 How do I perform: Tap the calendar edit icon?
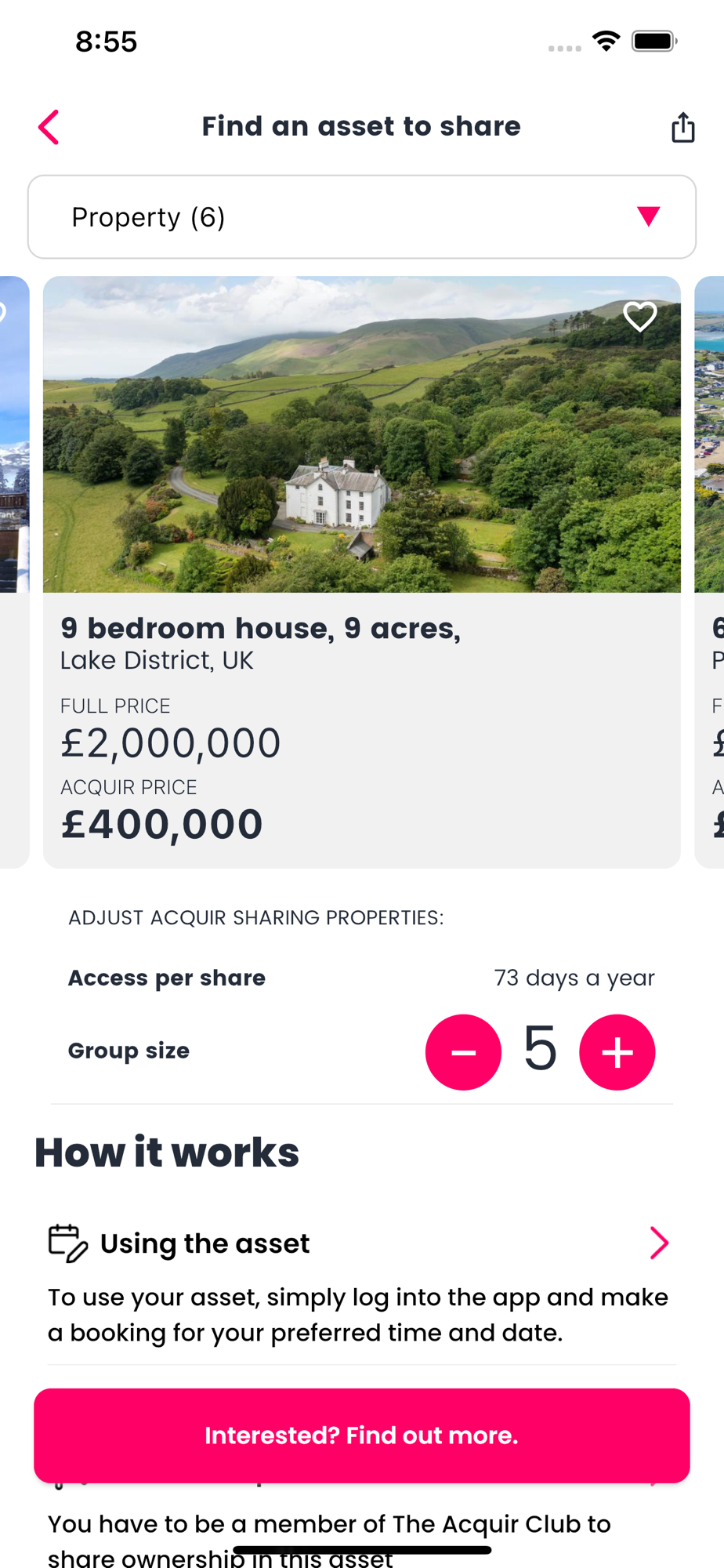point(68,1243)
